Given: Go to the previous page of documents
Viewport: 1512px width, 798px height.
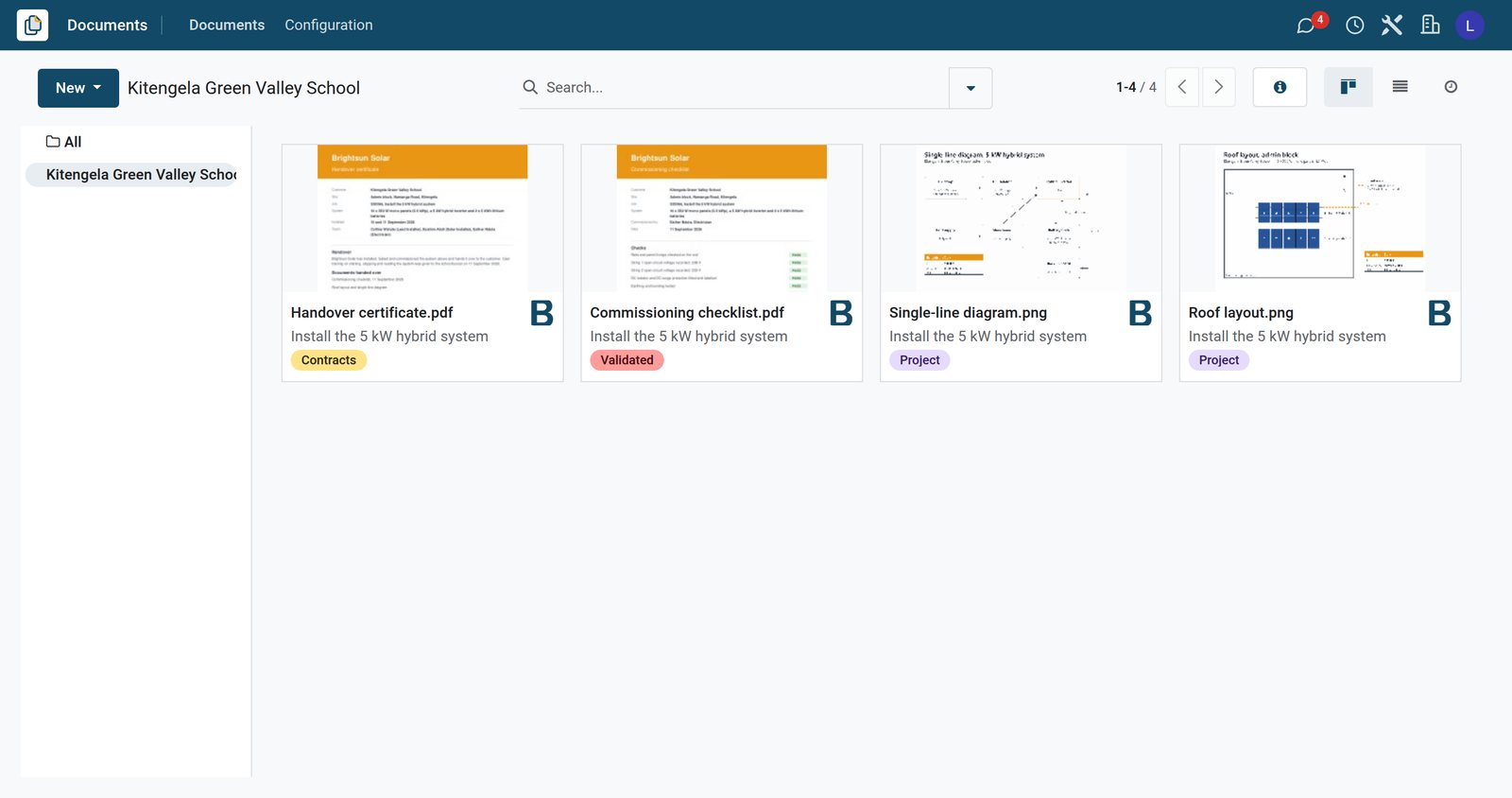Looking at the screenshot, I should (1182, 87).
